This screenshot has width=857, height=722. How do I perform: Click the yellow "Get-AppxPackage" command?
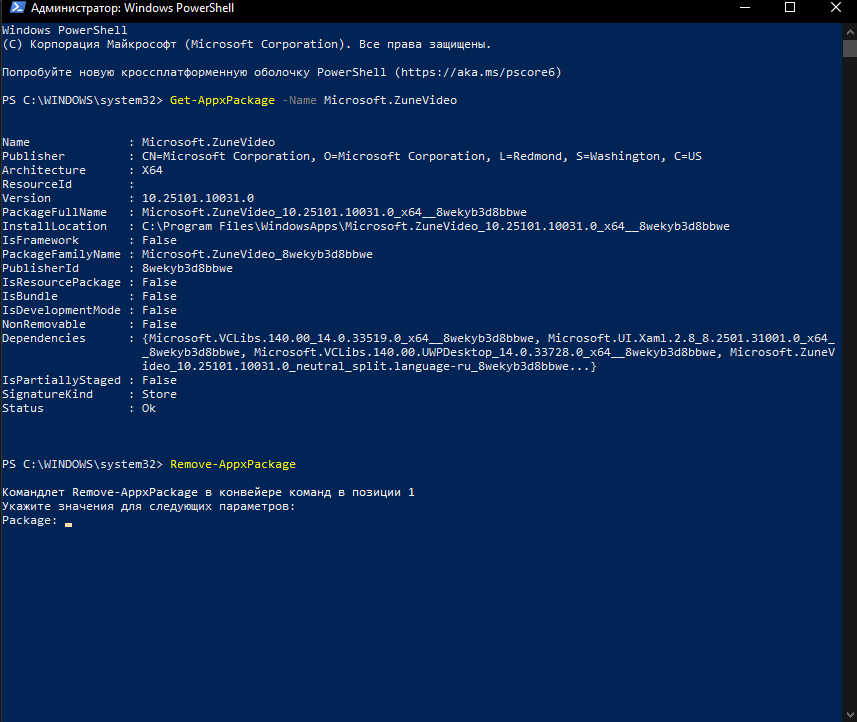pos(222,100)
